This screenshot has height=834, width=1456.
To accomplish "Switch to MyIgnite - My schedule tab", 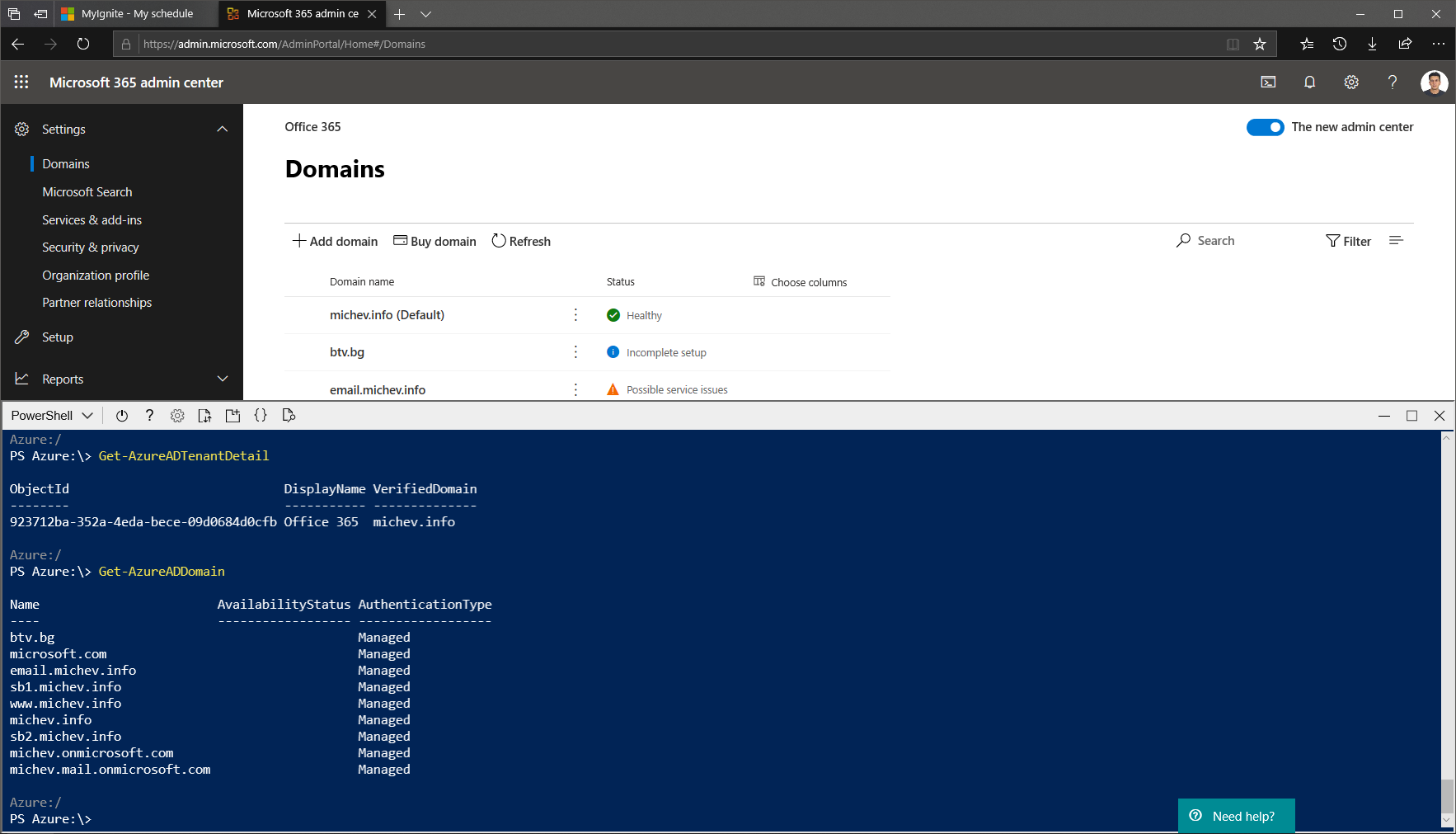I will click(x=137, y=14).
